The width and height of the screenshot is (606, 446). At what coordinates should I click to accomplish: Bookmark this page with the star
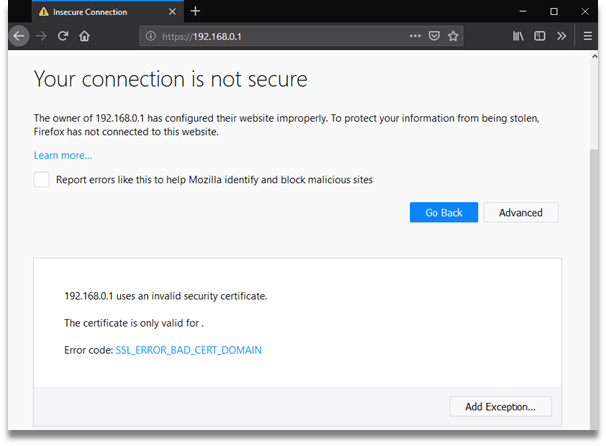click(453, 36)
